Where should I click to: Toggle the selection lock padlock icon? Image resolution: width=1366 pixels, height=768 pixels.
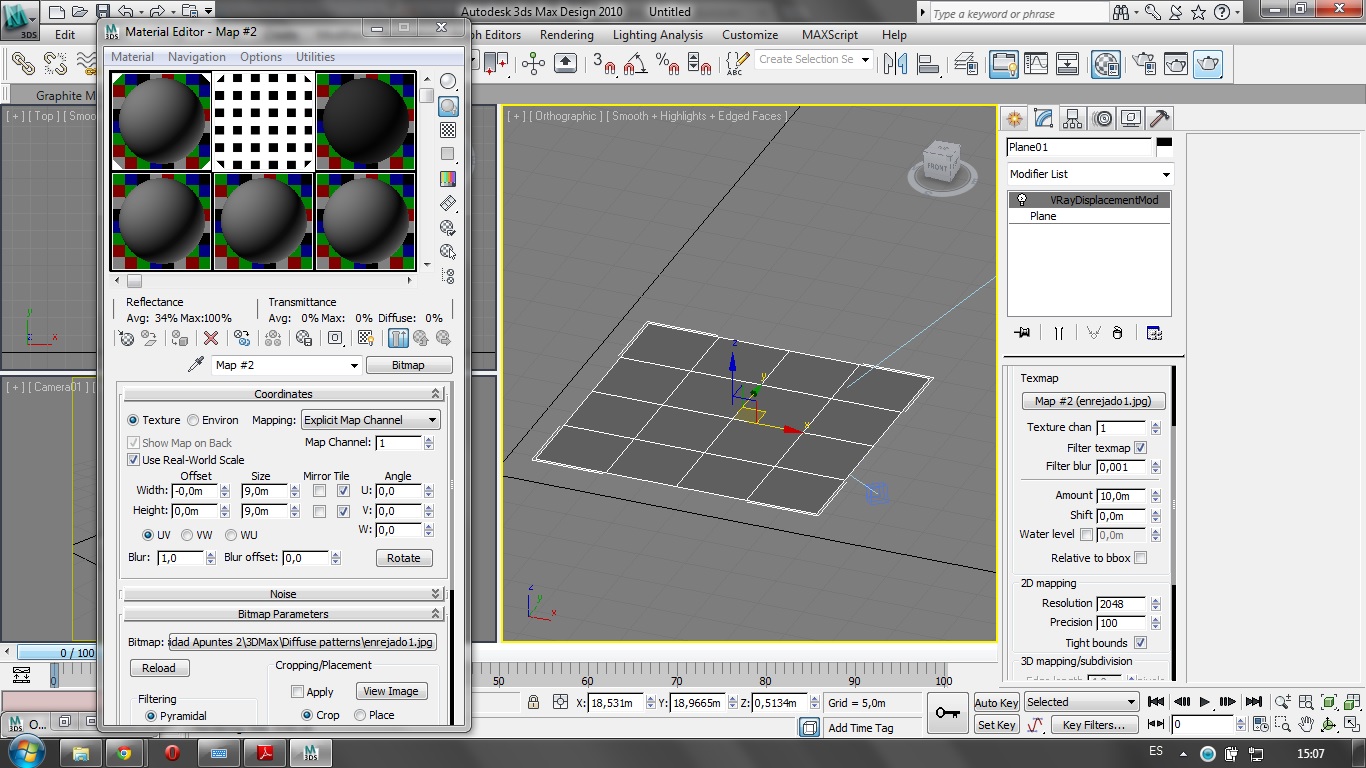pos(534,703)
